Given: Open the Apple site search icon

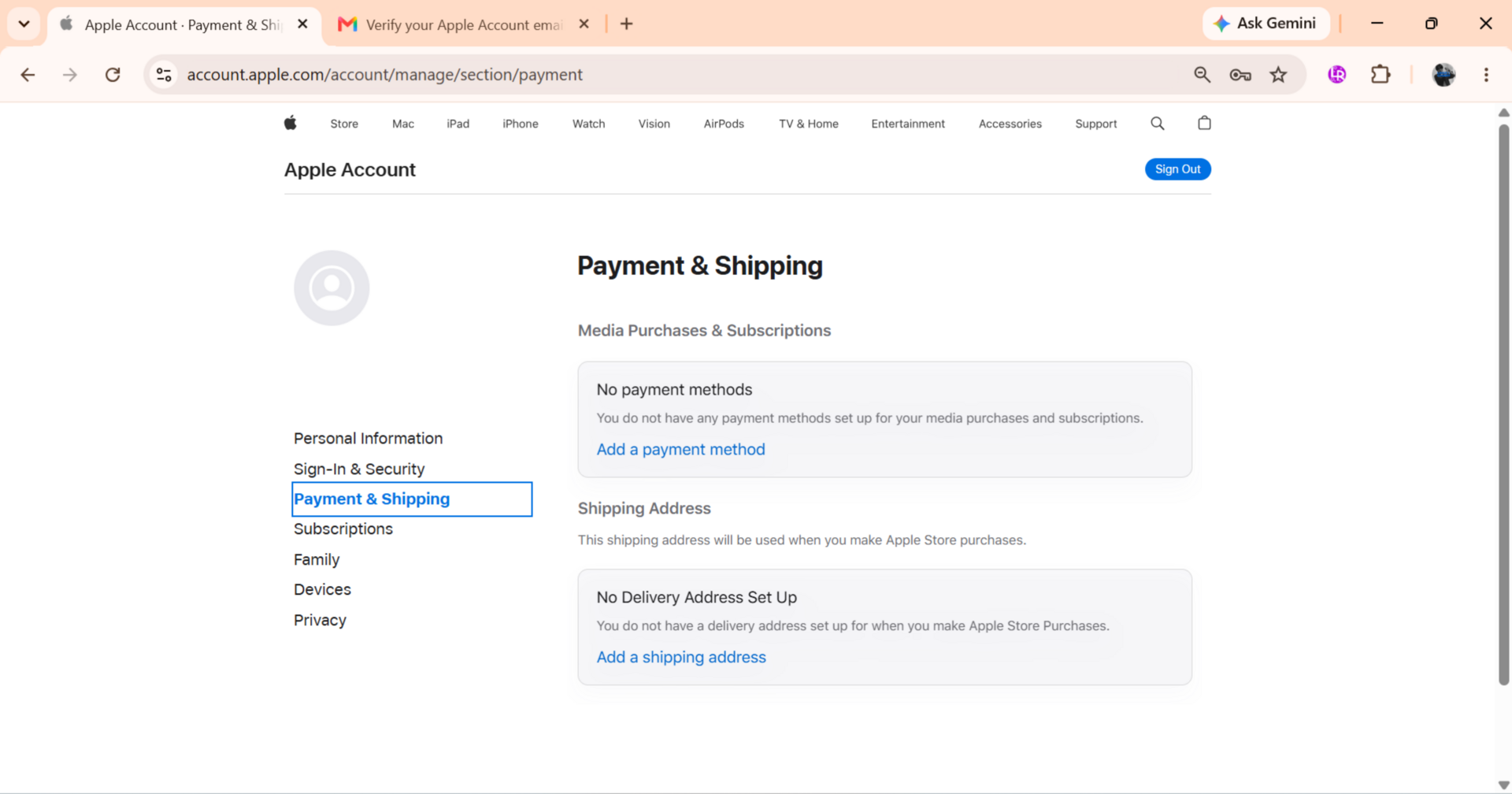Looking at the screenshot, I should (1157, 123).
